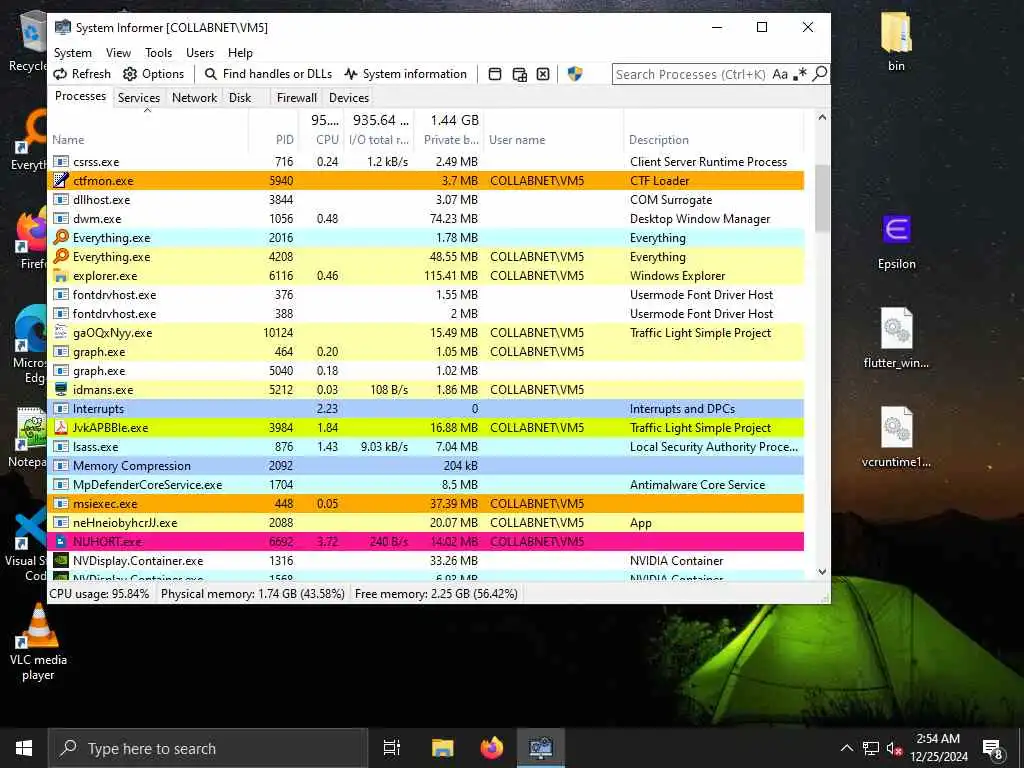Focus the Search Processes field
Screen dimensions: 1024x768
(691, 74)
